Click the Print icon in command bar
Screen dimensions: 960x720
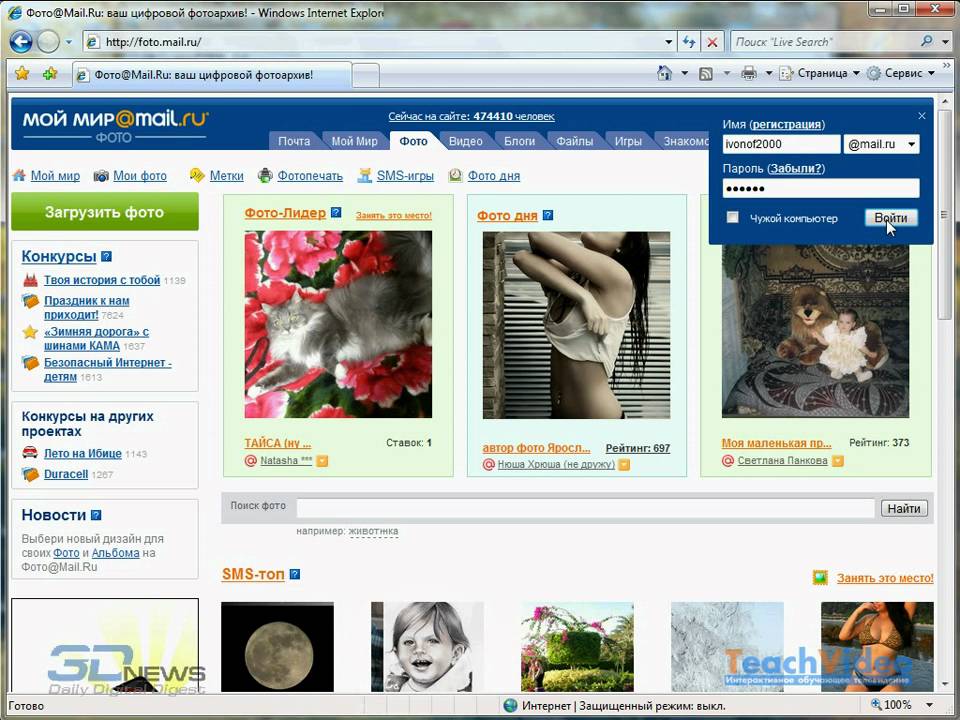(x=748, y=73)
